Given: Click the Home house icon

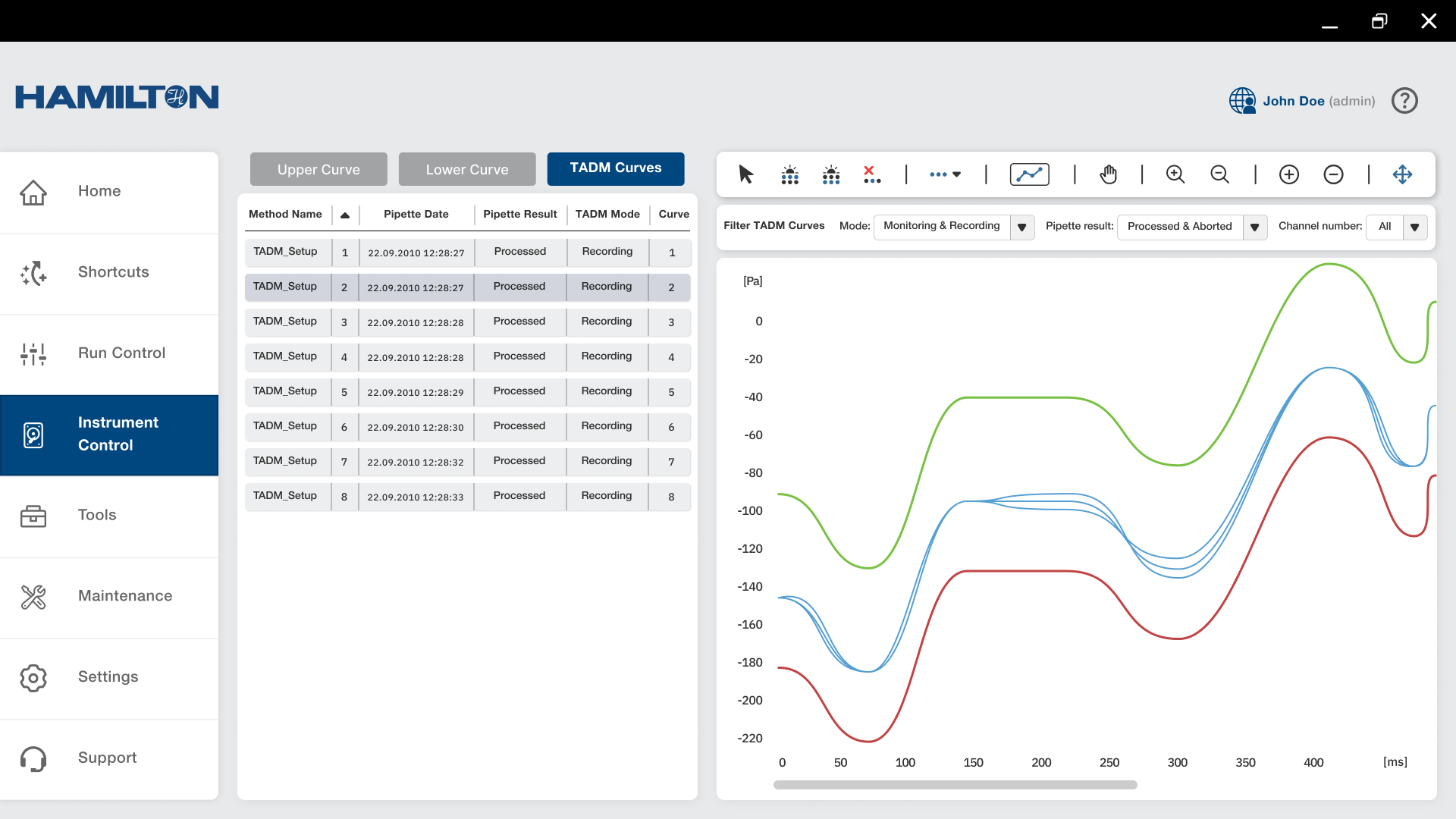Looking at the screenshot, I should (x=33, y=192).
